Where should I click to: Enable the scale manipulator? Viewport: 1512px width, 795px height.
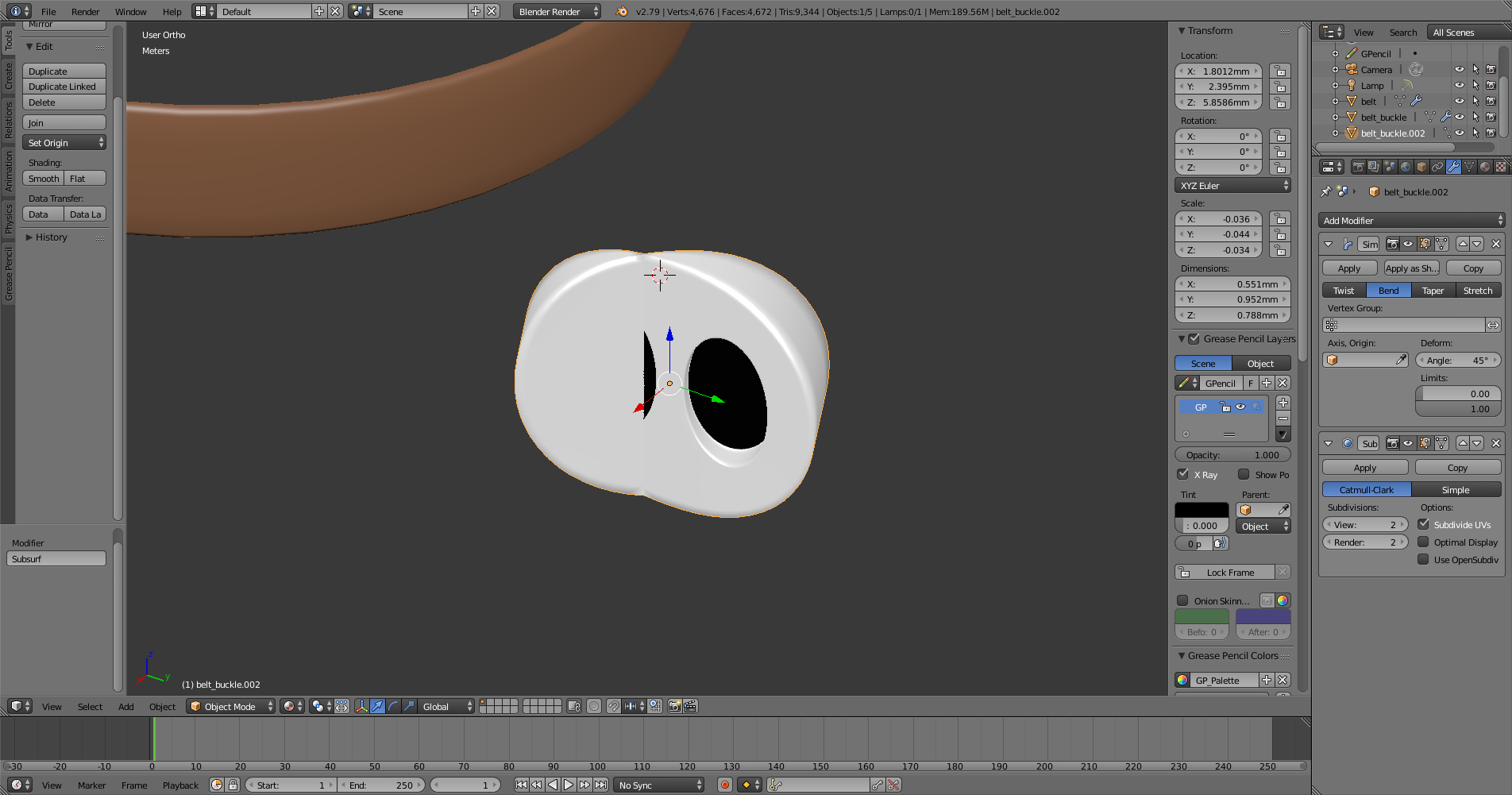click(x=410, y=706)
